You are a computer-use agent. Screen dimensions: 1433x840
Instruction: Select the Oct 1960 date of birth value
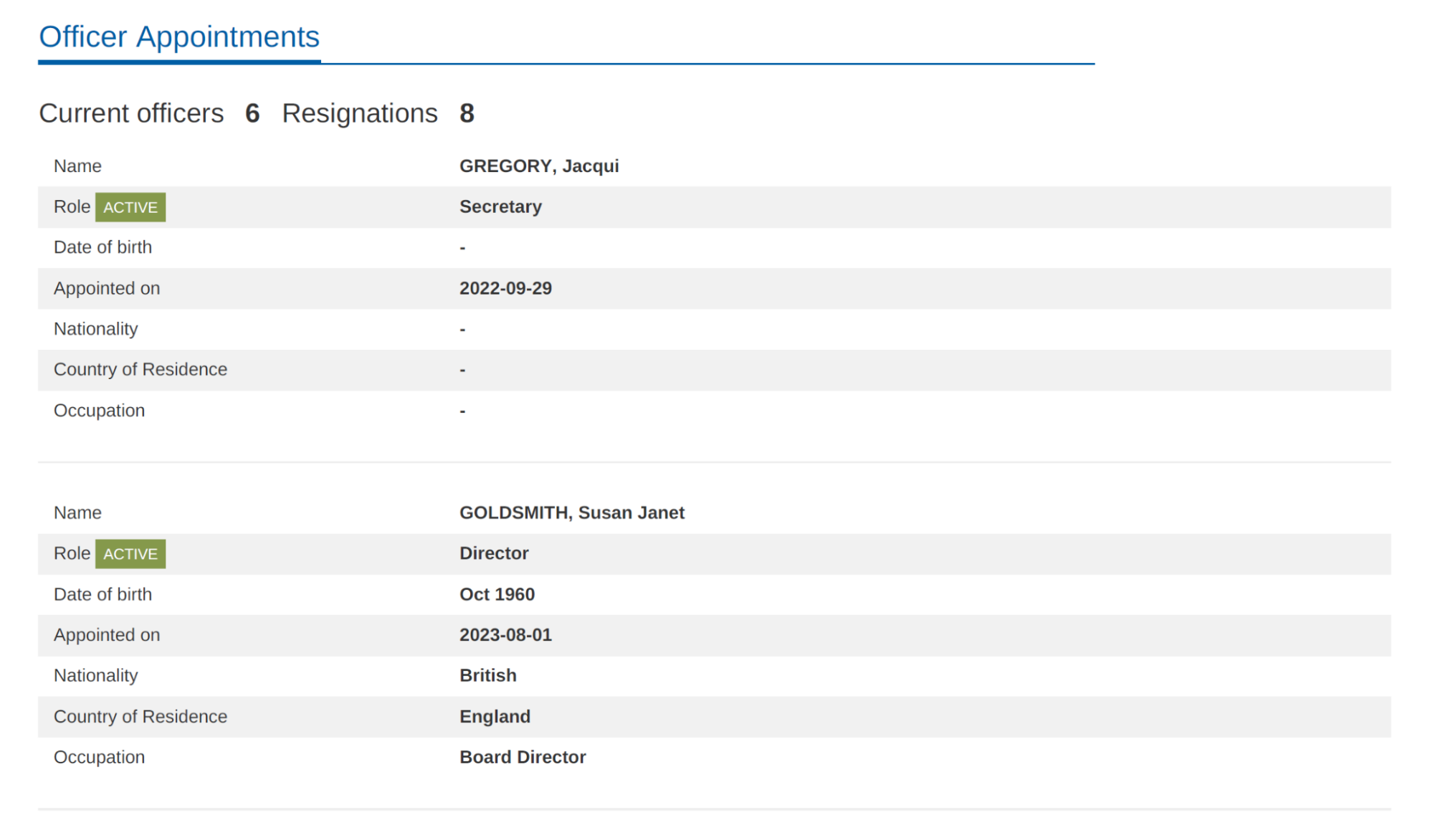pos(497,593)
